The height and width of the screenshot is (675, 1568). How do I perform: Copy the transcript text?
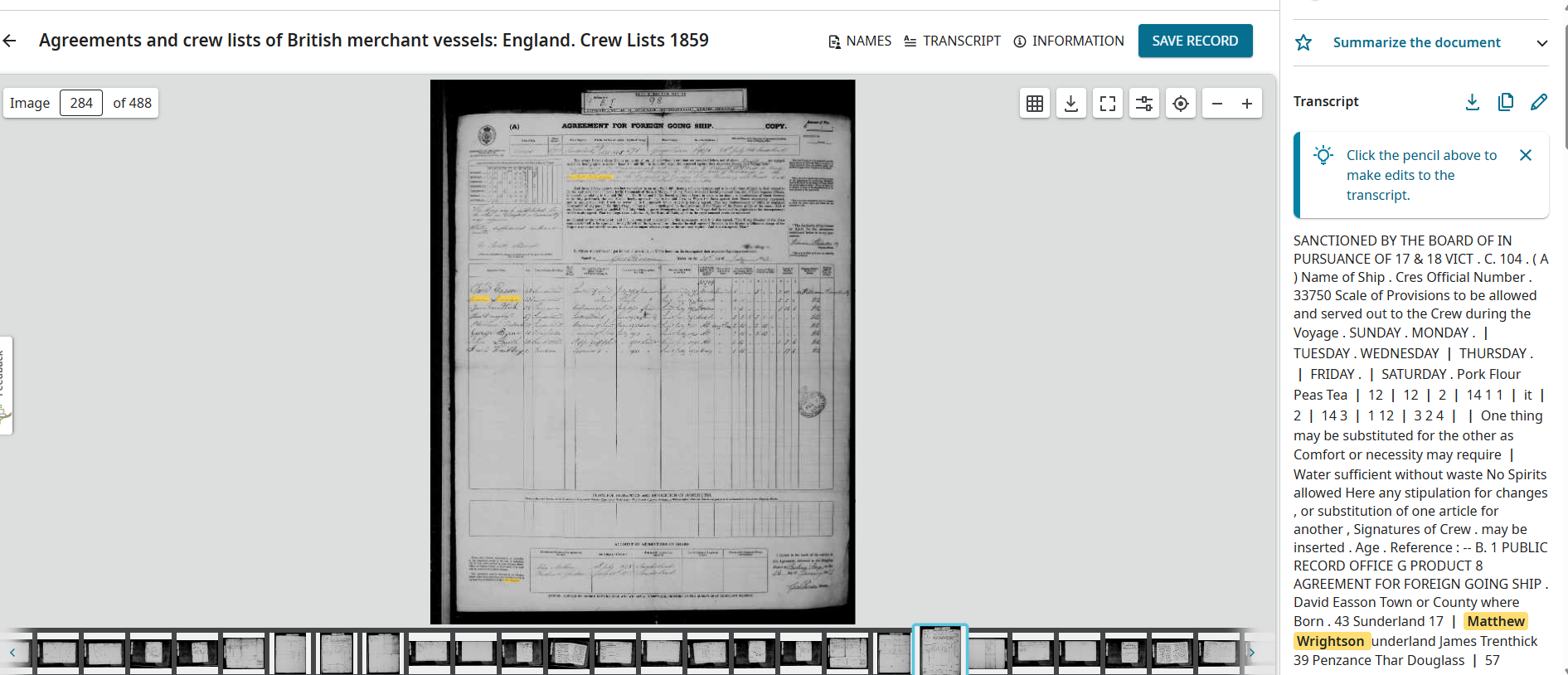pyautogui.click(x=1506, y=101)
